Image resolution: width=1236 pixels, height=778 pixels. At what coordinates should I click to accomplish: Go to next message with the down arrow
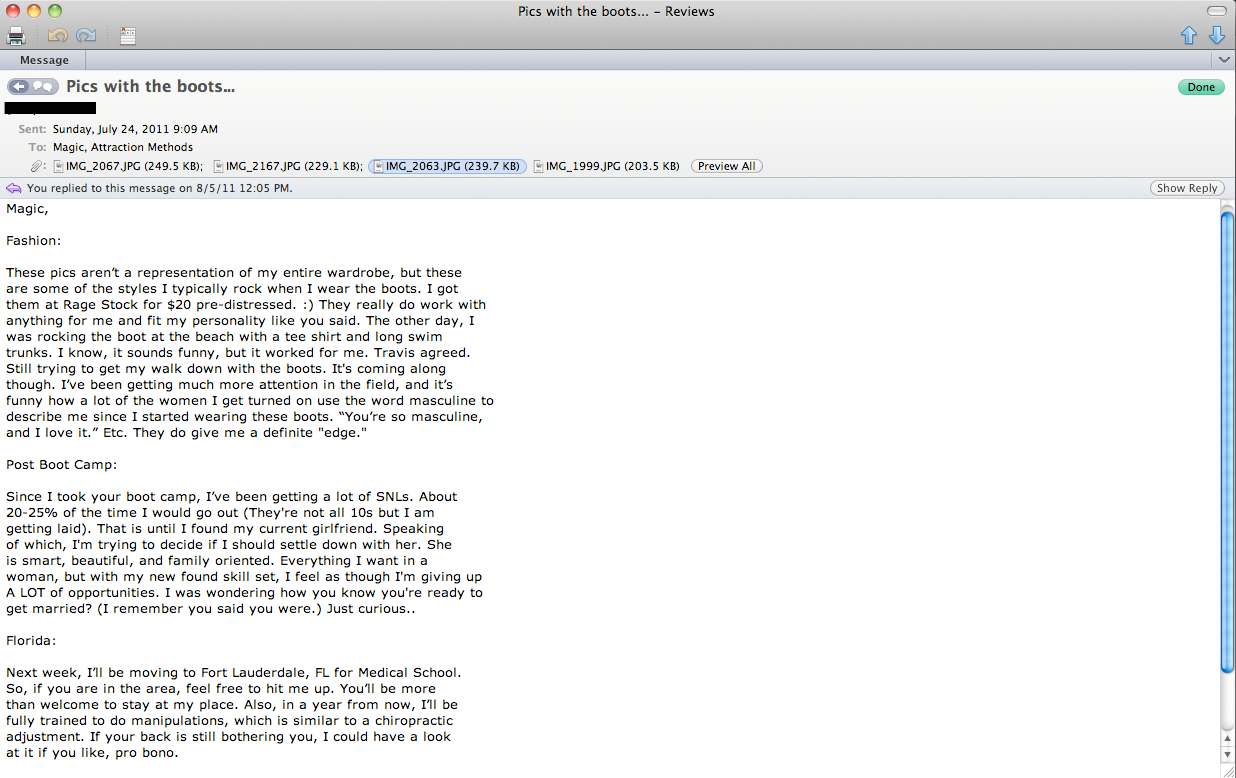coord(1217,36)
